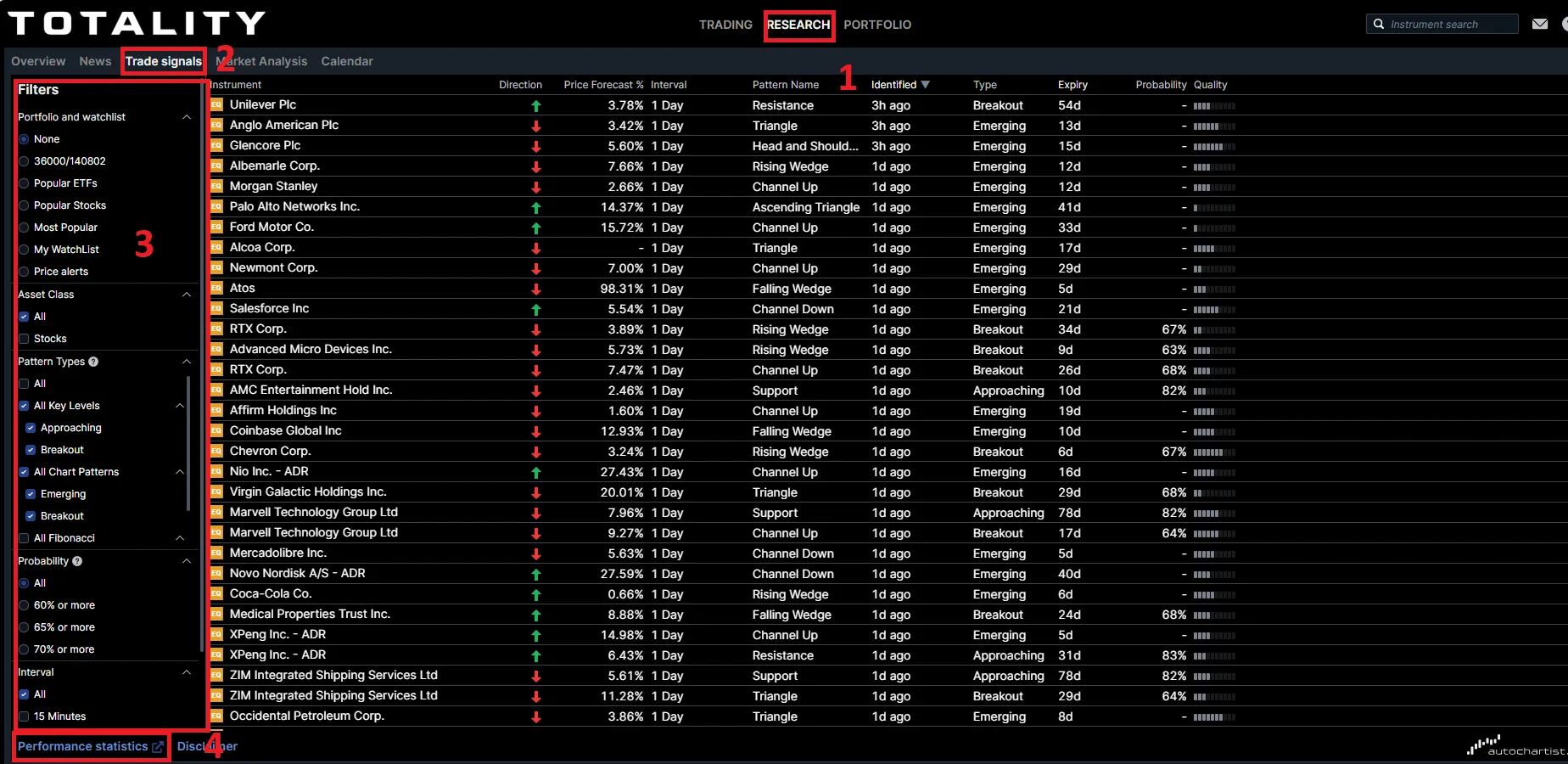Click the up arrow for Palo Alto Networks
Screen dimensions: 1568x764
coord(536,207)
